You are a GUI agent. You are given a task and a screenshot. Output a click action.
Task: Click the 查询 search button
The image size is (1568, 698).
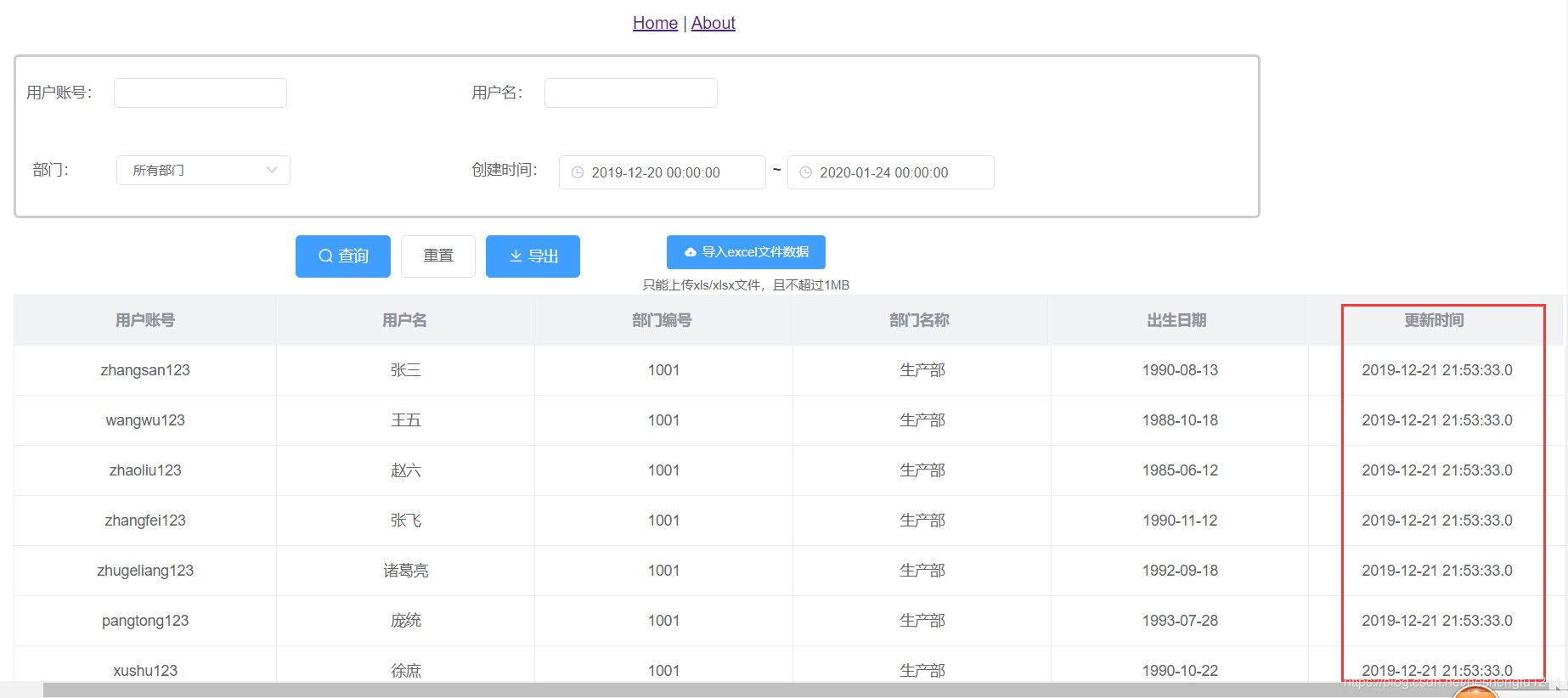pyautogui.click(x=343, y=256)
